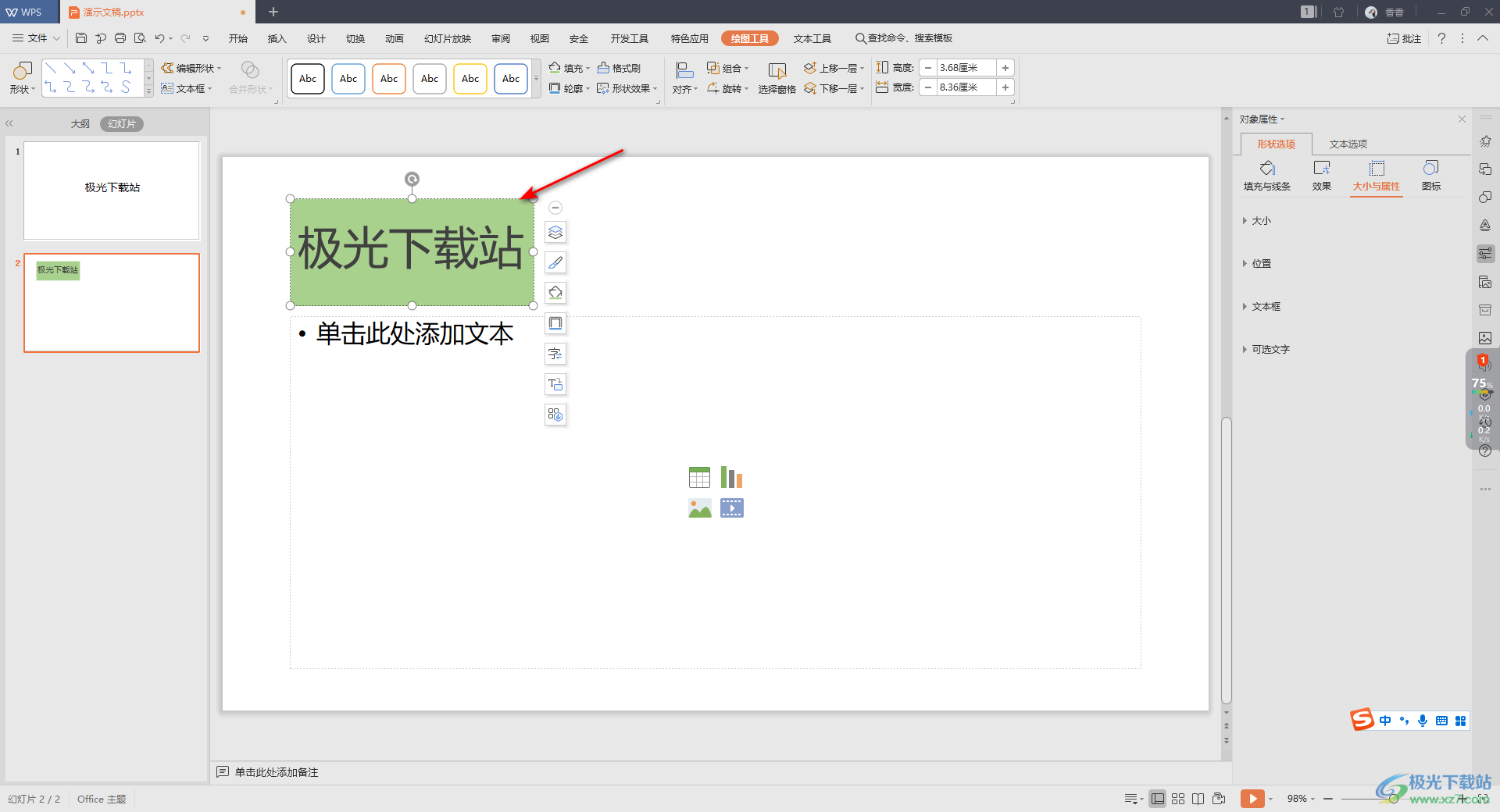Click 上移一层 bring forward
The height and width of the screenshot is (812, 1500).
coord(834,68)
